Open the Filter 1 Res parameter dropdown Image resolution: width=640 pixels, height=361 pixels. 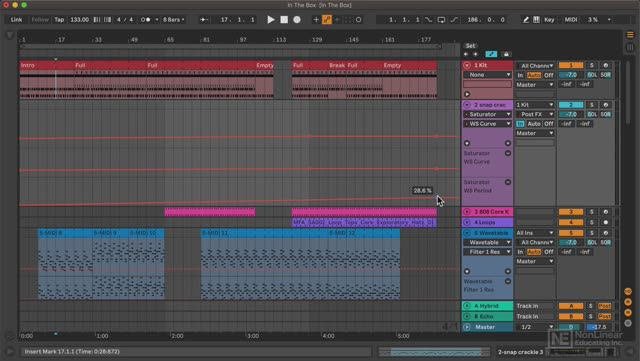(487, 252)
